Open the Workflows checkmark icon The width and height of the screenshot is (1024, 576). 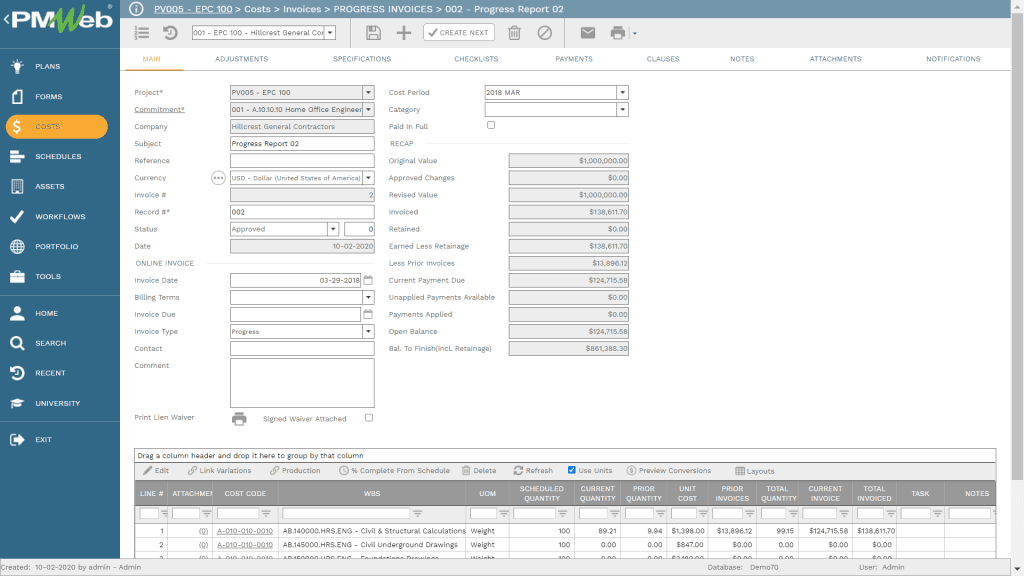tap(18, 216)
